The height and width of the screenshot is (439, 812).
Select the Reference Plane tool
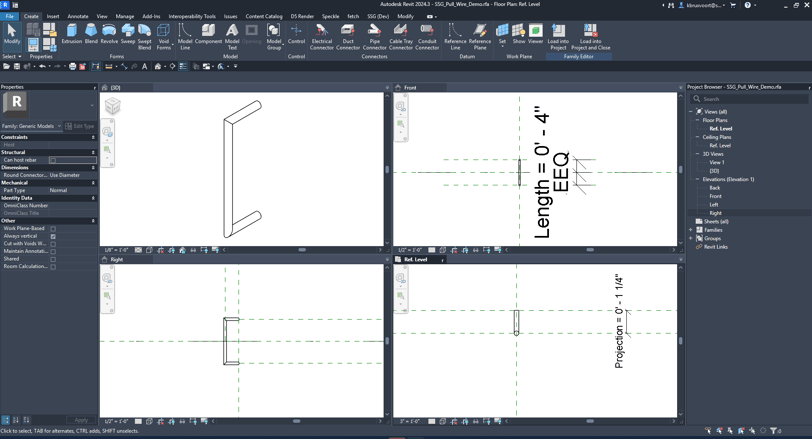point(480,36)
